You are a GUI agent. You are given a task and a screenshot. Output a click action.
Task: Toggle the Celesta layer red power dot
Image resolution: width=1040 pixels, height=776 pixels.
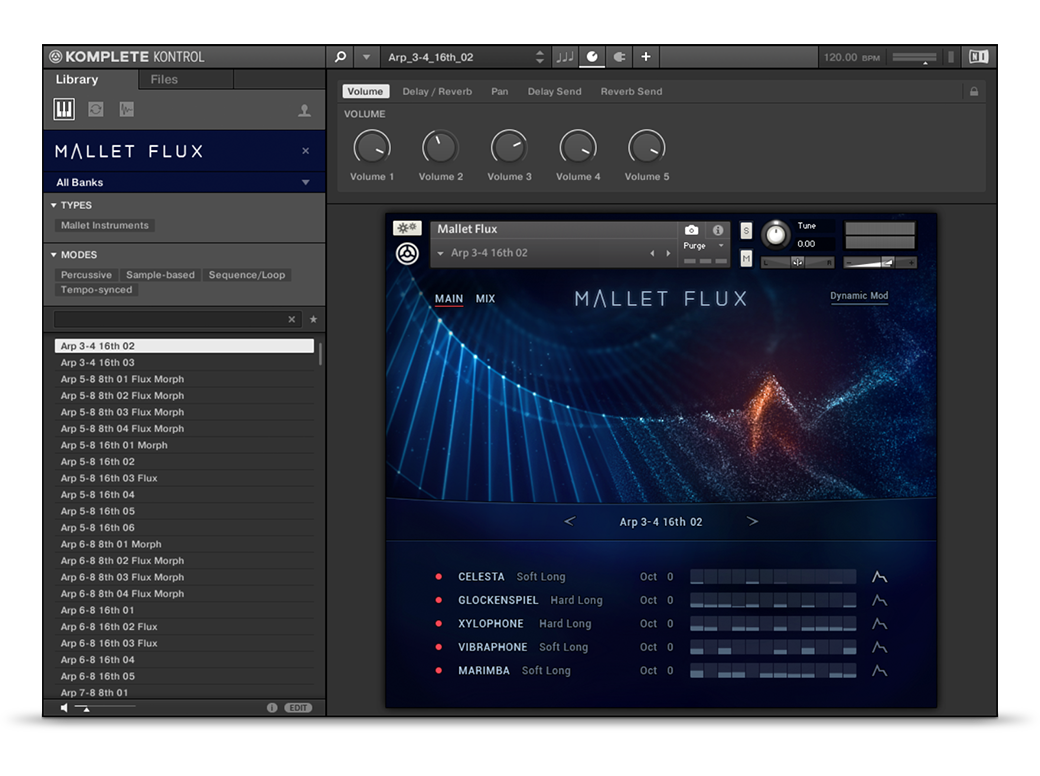438,577
